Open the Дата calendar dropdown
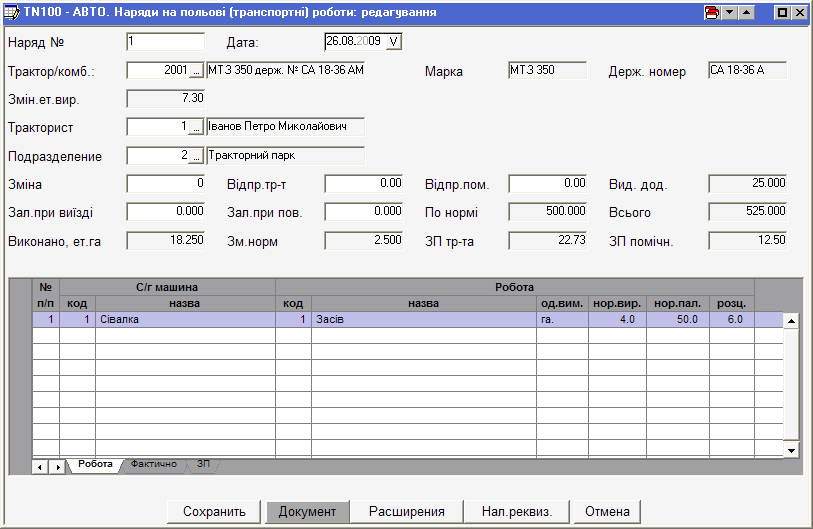Image resolution: width=813 pixels, height=529 pixels. (x=393, y=42)
